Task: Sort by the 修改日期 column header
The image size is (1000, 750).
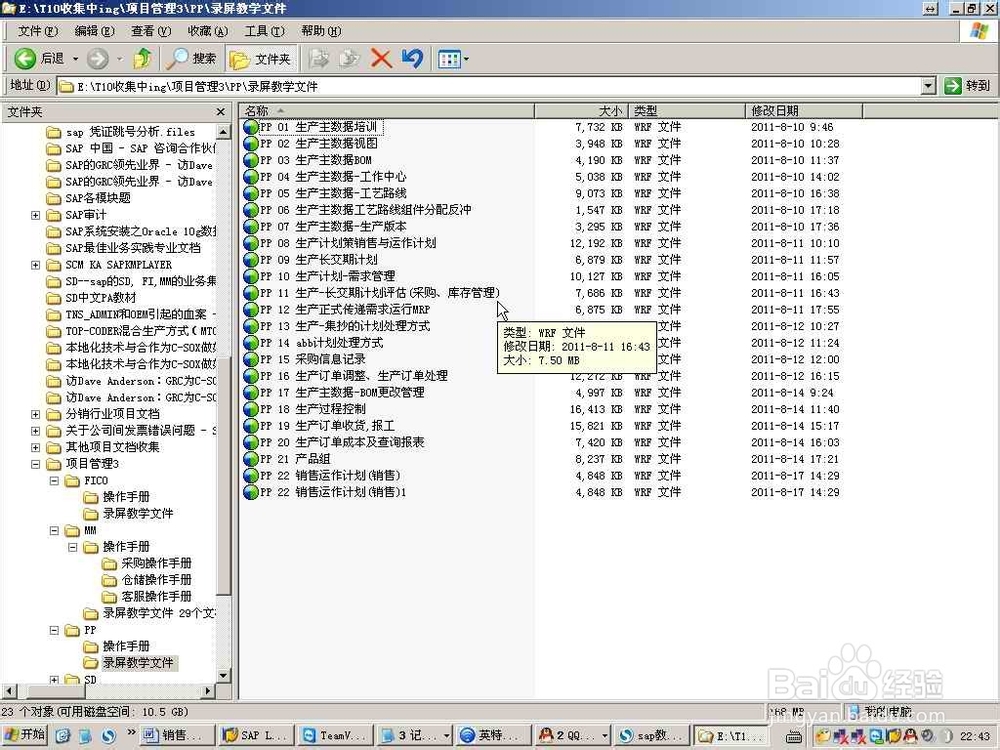Action: [x=804, y=111]
